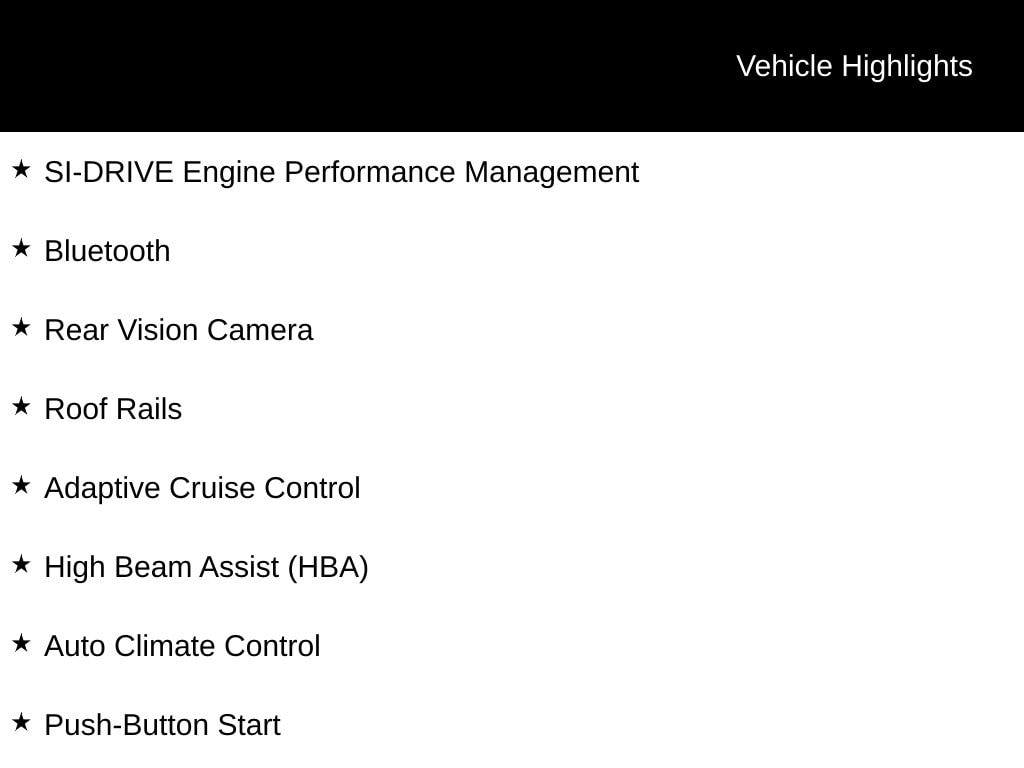Click the star next to High Beam Assist
Image resolution: width=1024 pixels, height=768 pixels.
pyautogui.click(x=21, y=565)
